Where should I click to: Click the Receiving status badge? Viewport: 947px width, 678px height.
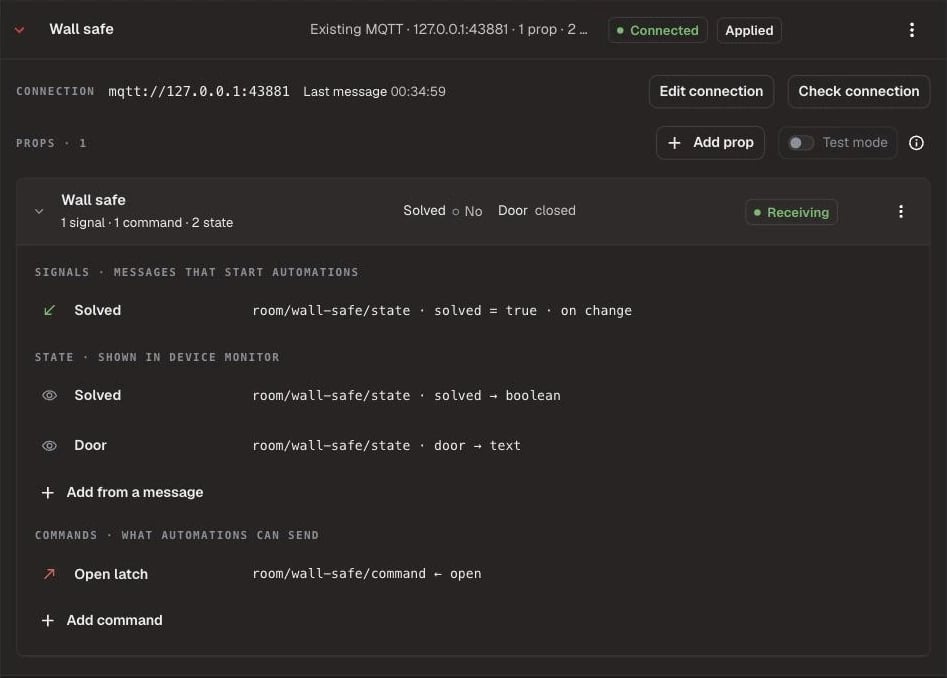(791, 212)
